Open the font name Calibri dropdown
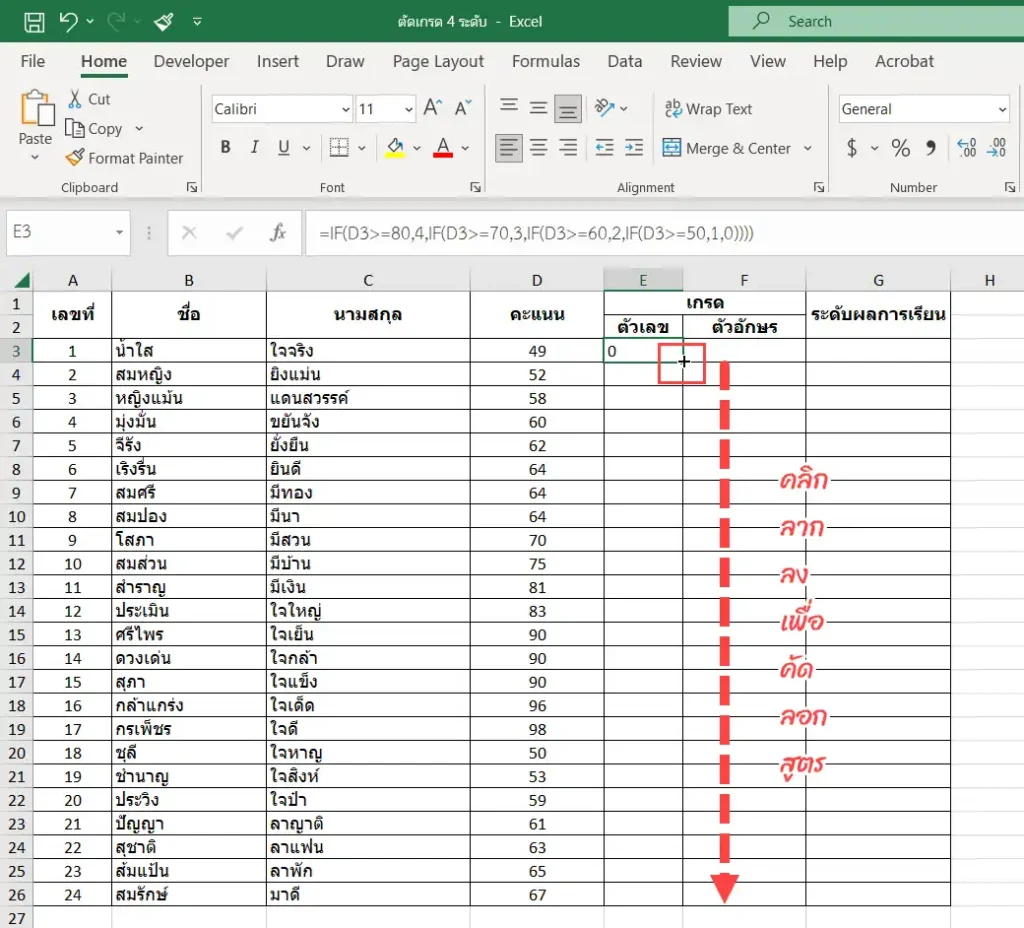 [345, 110]
